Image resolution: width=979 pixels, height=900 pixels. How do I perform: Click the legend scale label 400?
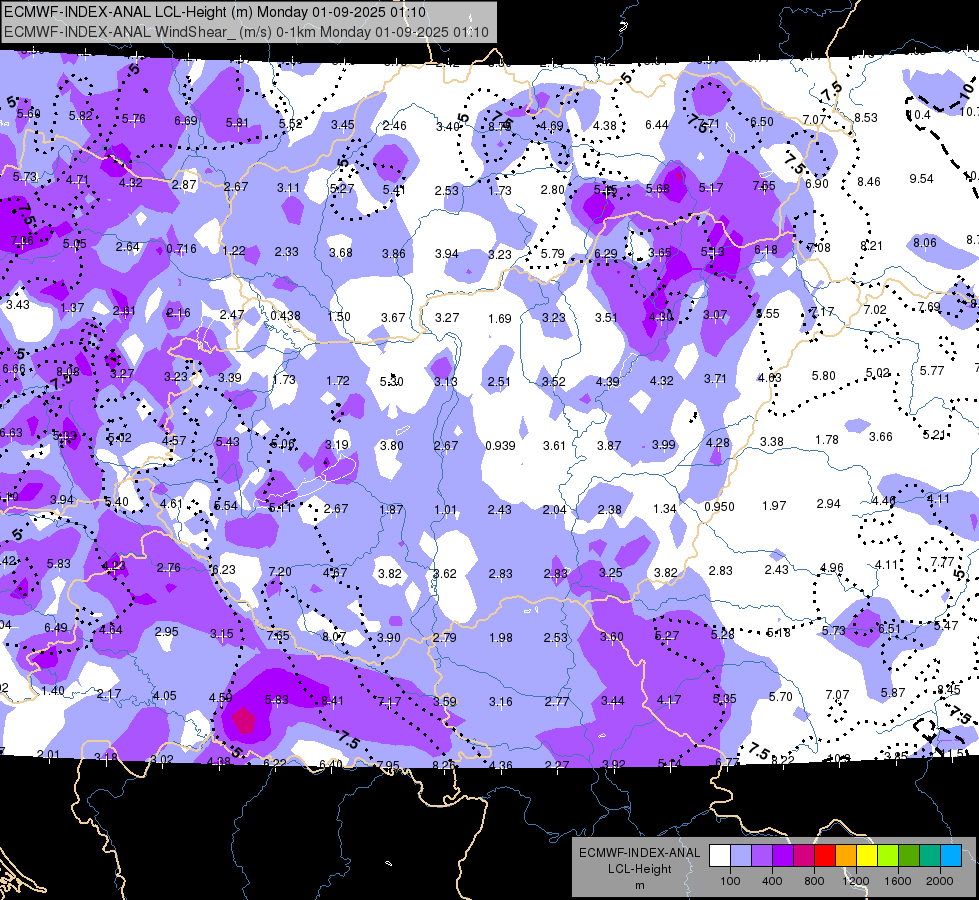click(x=772, y=881)
